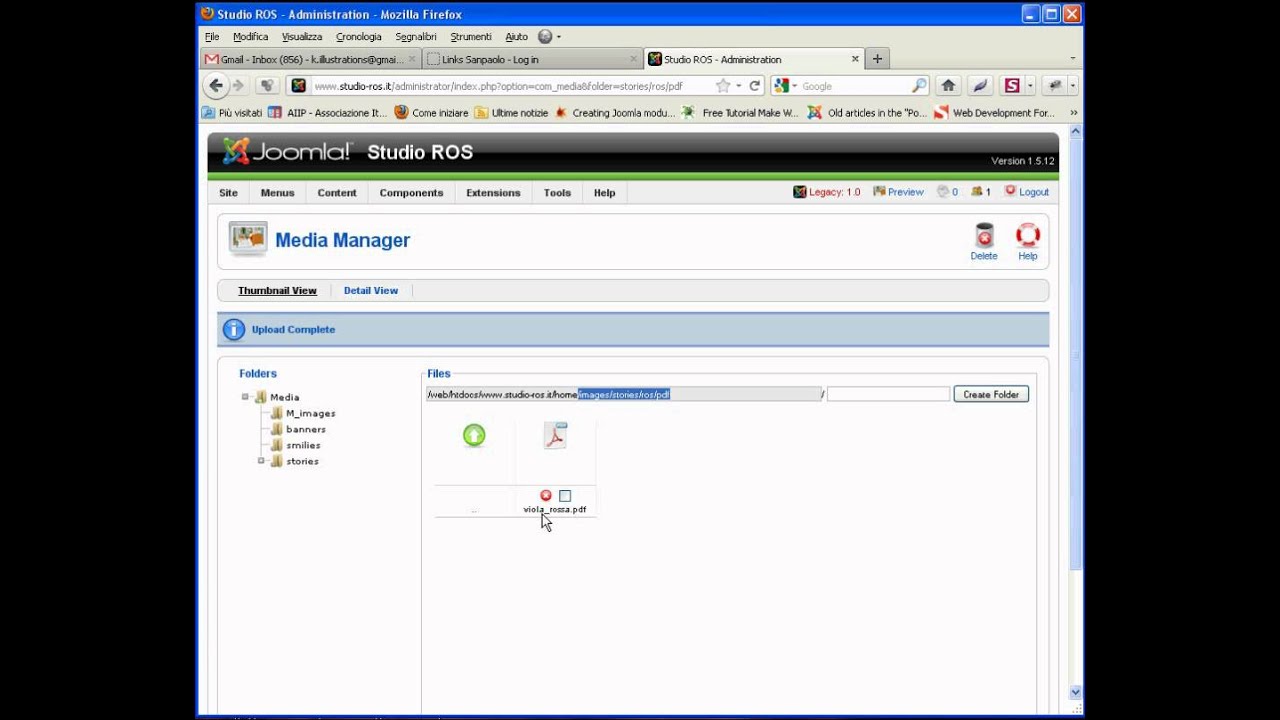Collapse the Media folder tree root
Viewport: 1280px width, 720px height.
(x=245, y=397)
